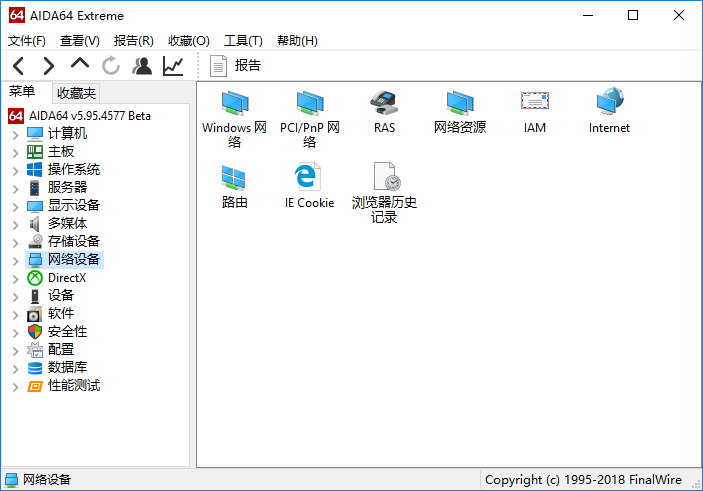Select the 存储设备 drive icon in tree
The width and height of the screenshot is (703, 491).
[x=35, y=241]
